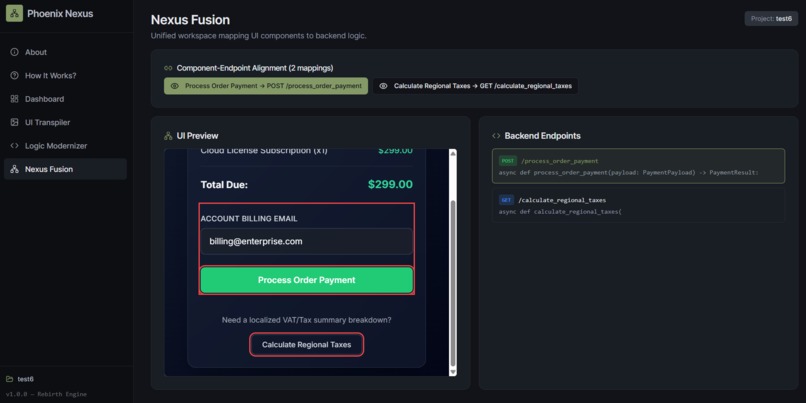Click the ACCOUNT BILLING EMAIL label

[x=249, y=218]
